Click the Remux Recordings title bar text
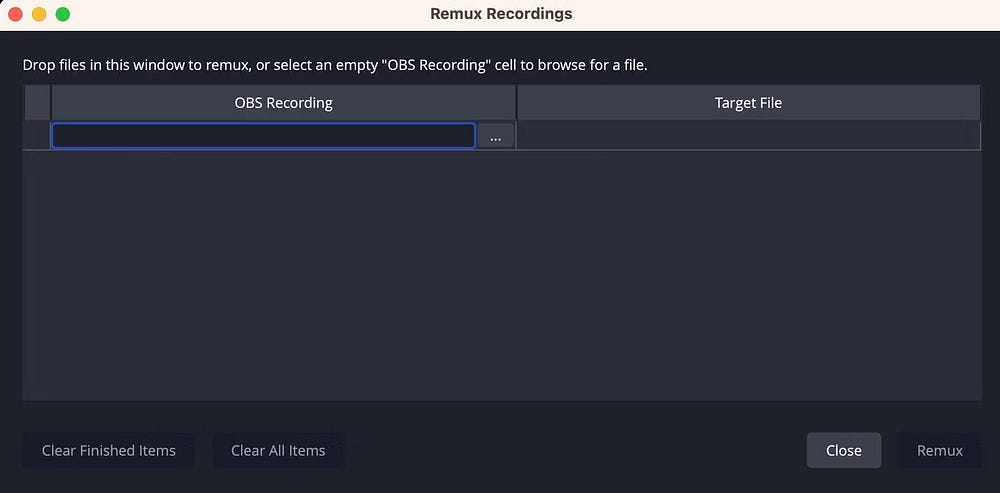 tap(501, 15)
